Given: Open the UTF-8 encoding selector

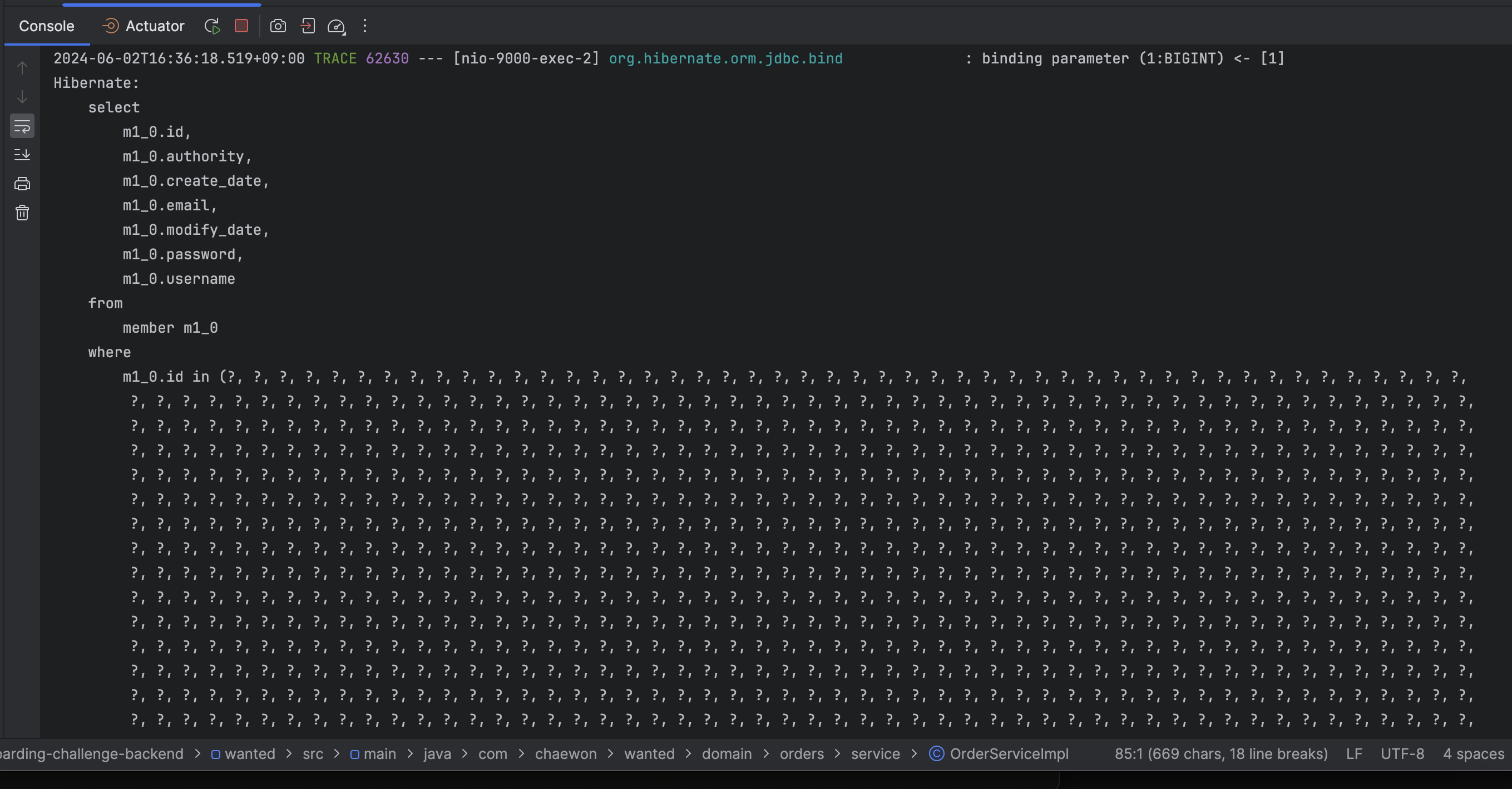Looking at the screenshot, I should pos(1402,754).
